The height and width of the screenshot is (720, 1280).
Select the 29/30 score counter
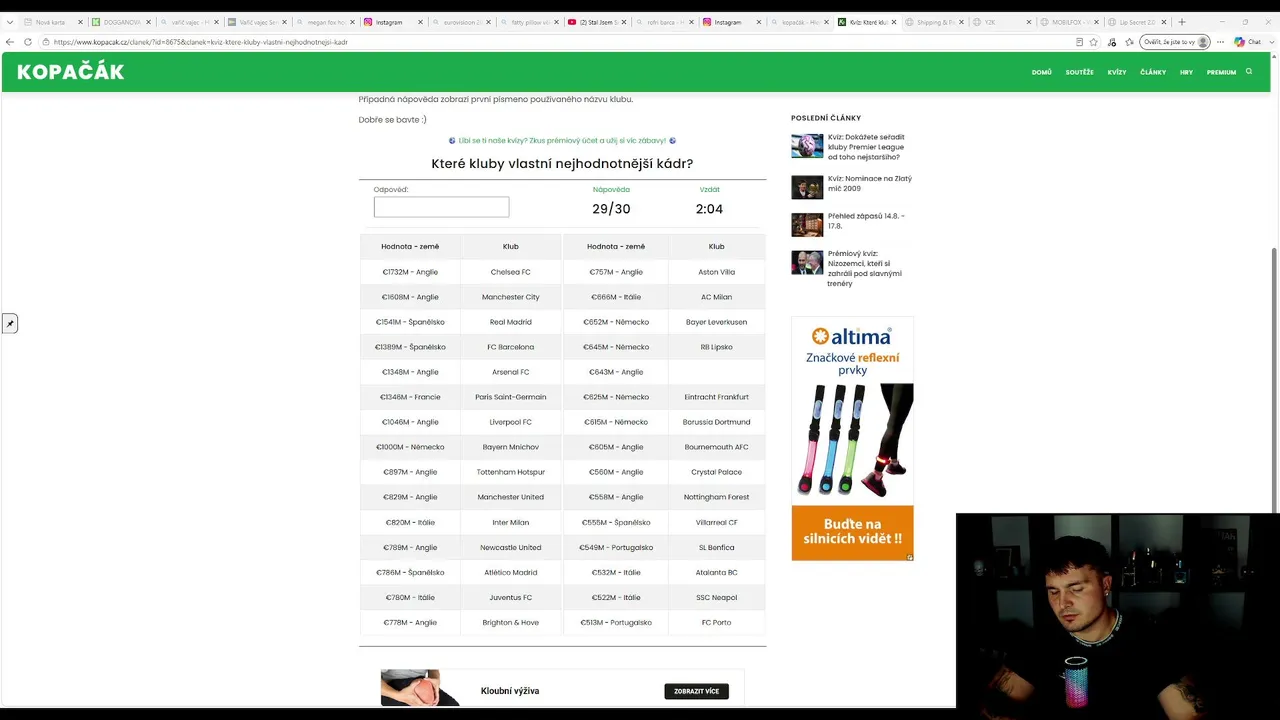tap(611, 209)
